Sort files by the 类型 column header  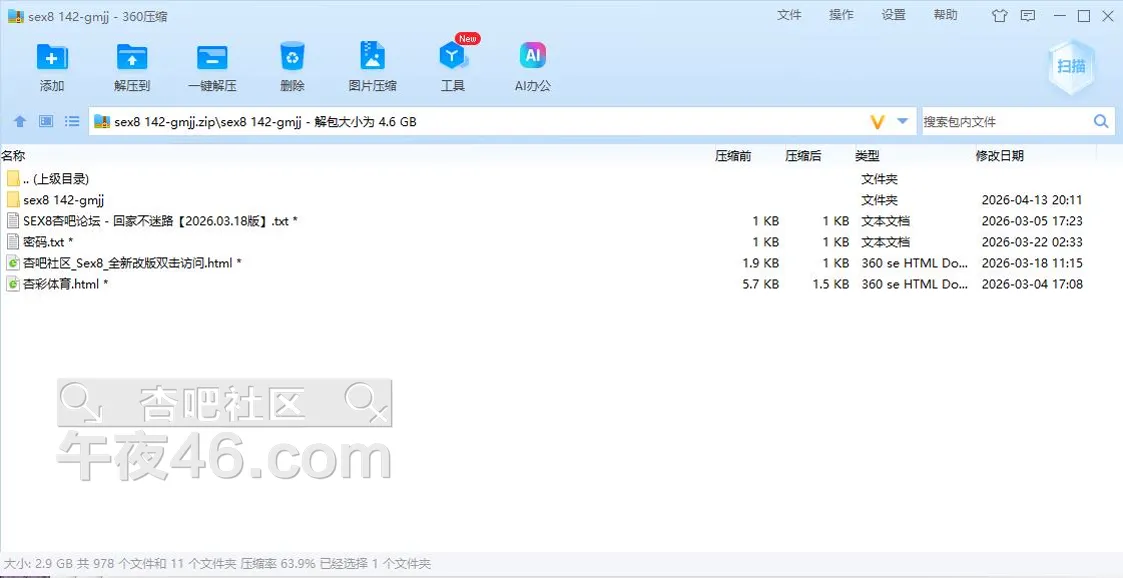[x=867, y=156]
